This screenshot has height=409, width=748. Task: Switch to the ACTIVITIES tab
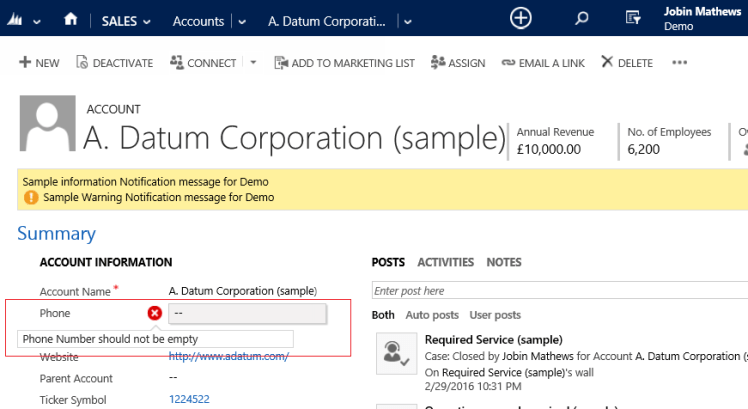[445, 262]
